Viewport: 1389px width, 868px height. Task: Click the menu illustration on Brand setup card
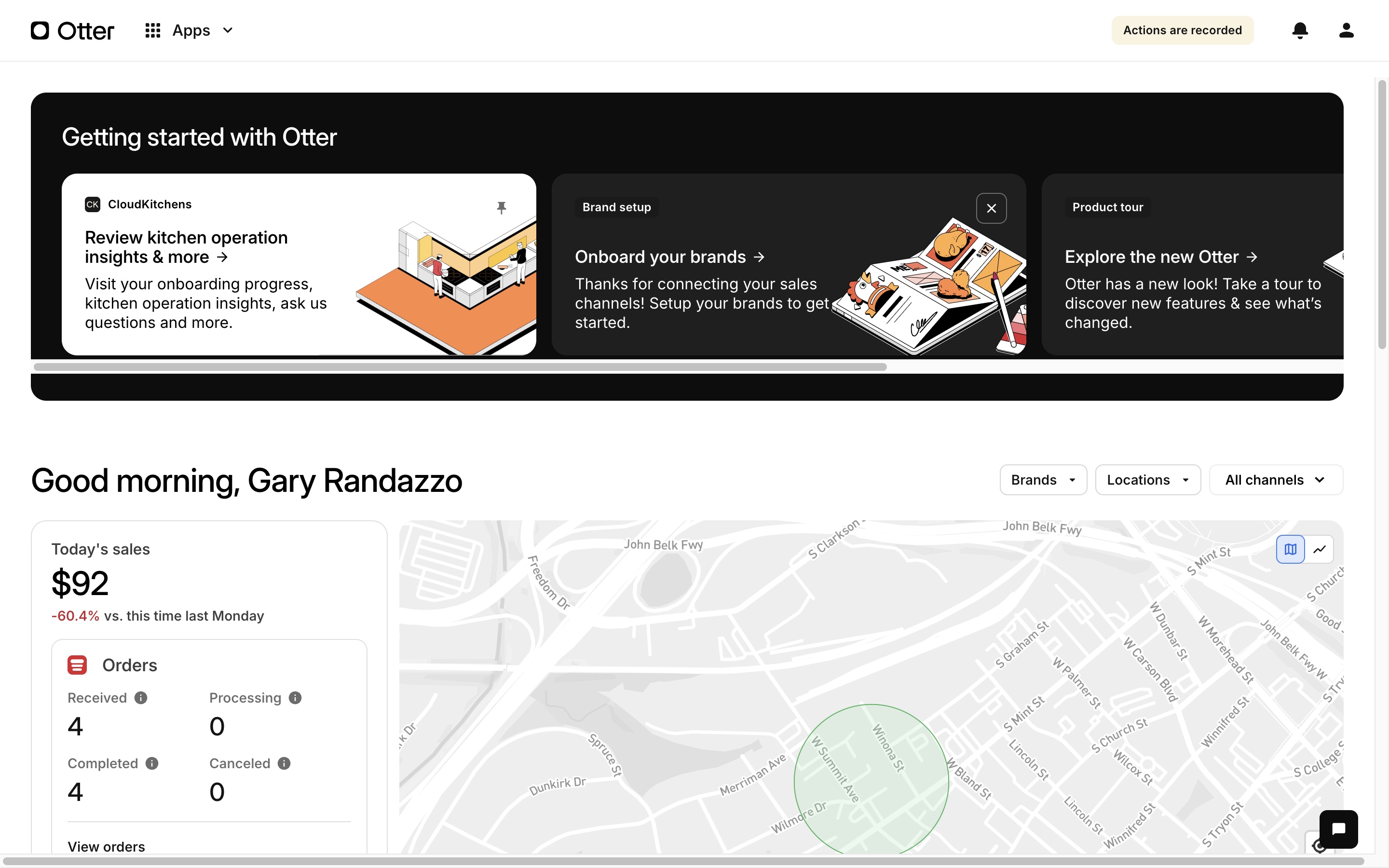pyautogui.click(x=930, y=287)
